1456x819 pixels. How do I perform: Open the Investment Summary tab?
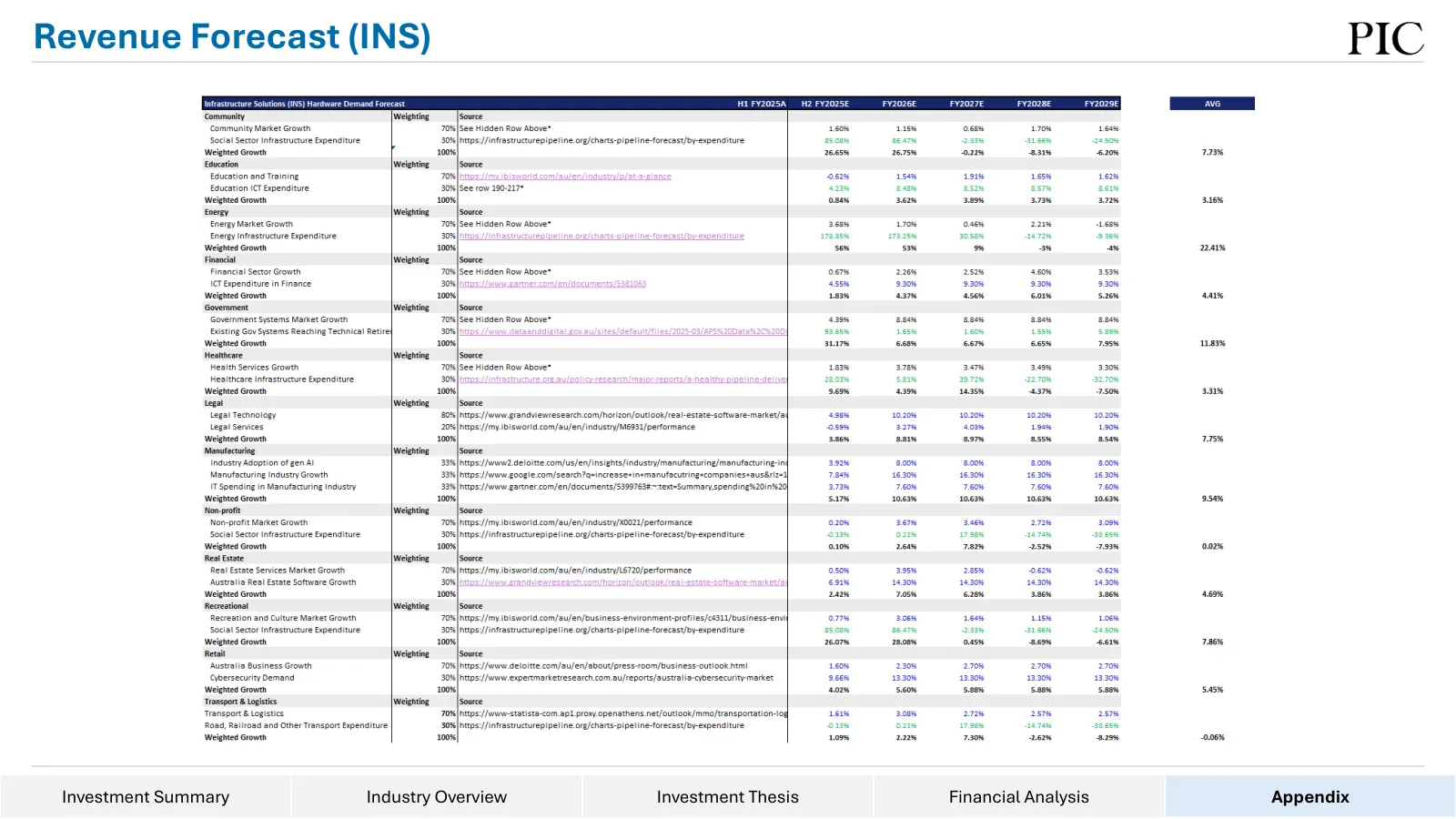tap(146, 796)
